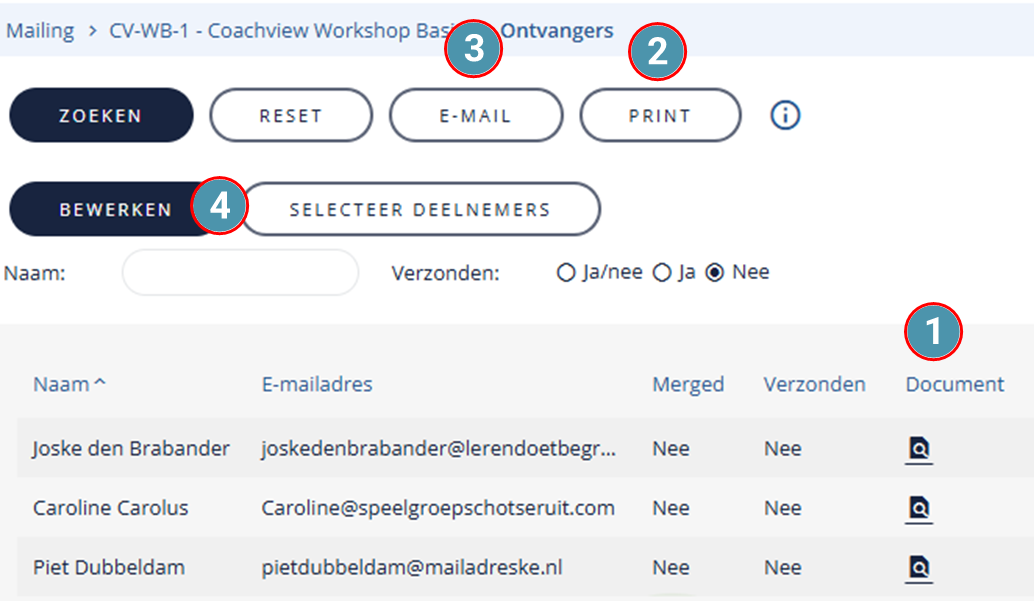1034x601 pixels.
Task: Click the BEWERKEN button
Action: (x=115, y=209)
